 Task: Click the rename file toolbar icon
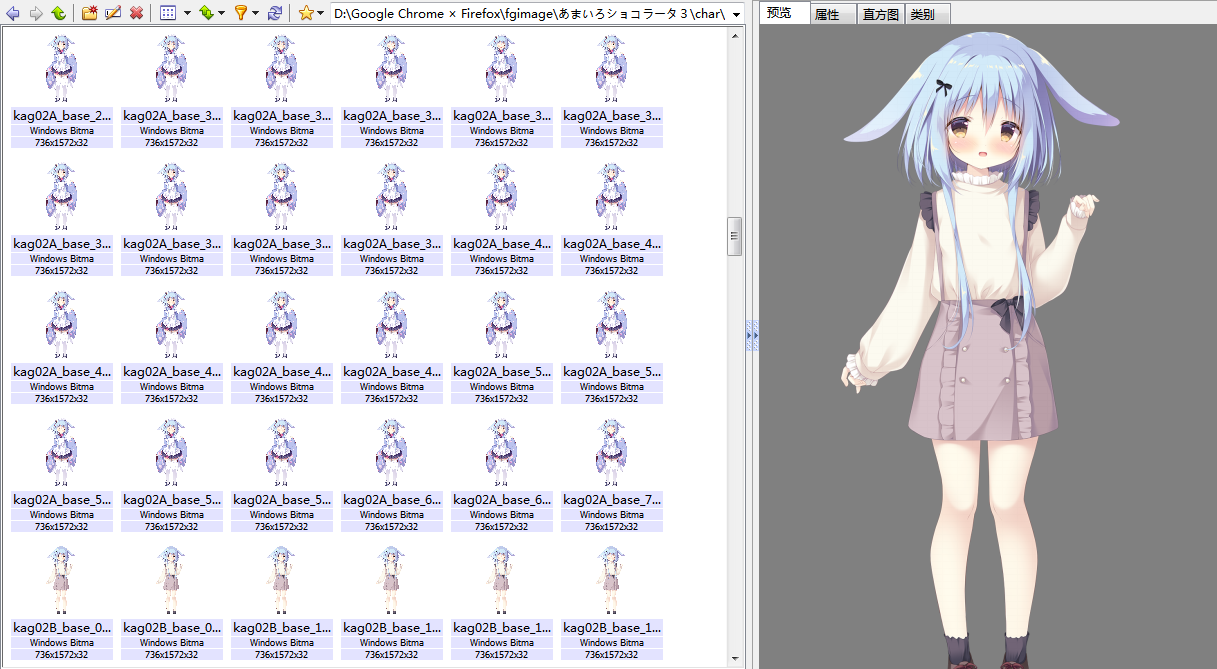click(113, 13)
